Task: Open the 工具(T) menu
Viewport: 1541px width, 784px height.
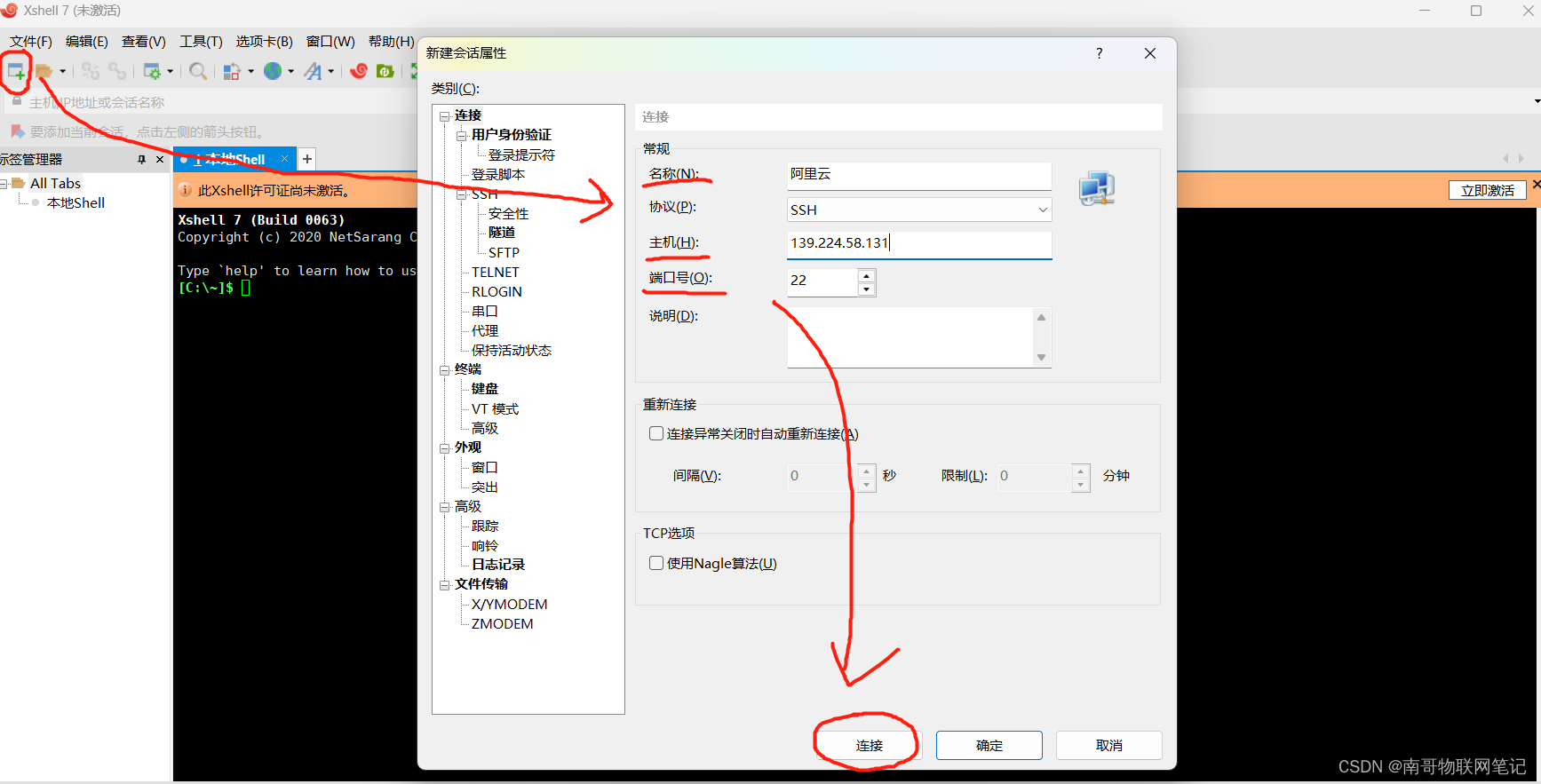Action: [201, 42]
